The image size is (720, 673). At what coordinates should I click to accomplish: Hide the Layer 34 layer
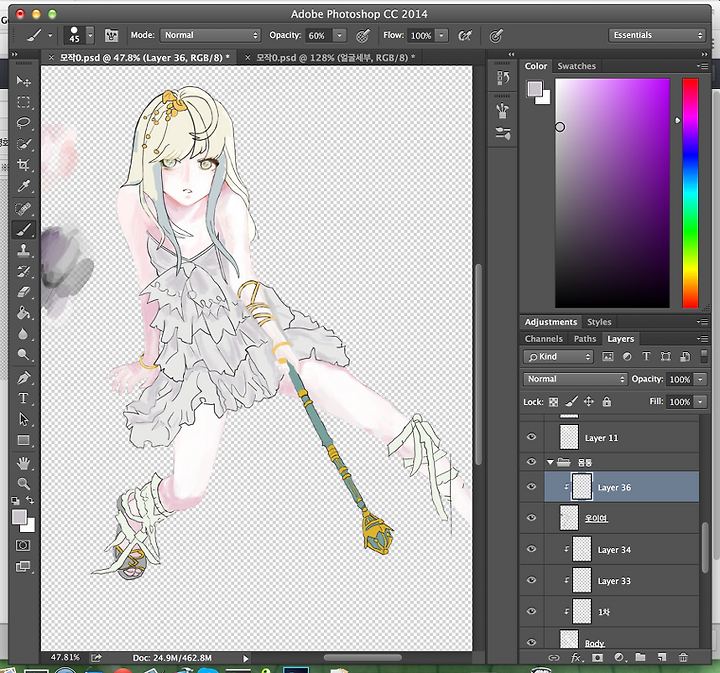[x=531, y=549]
